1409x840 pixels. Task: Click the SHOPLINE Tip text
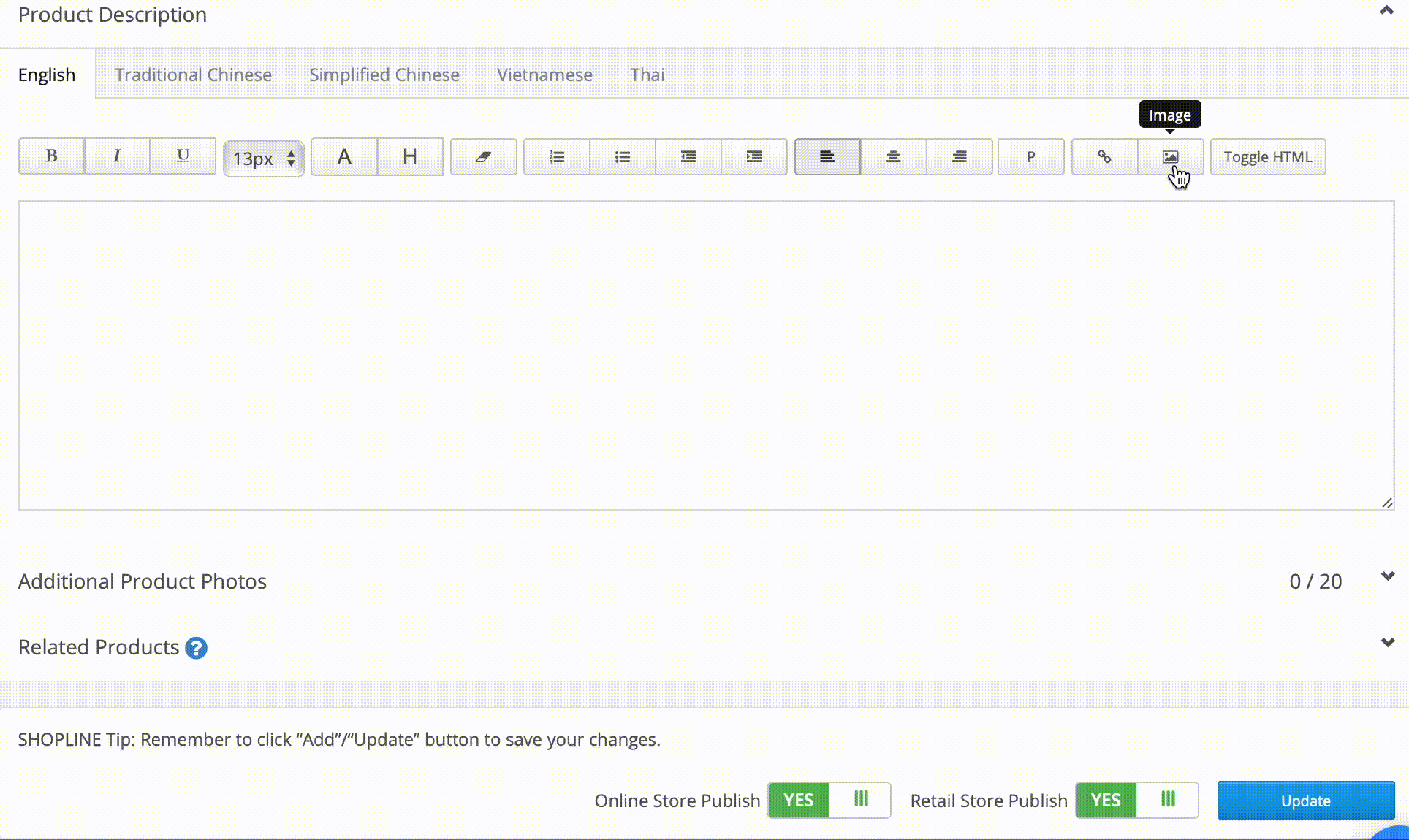339,740
